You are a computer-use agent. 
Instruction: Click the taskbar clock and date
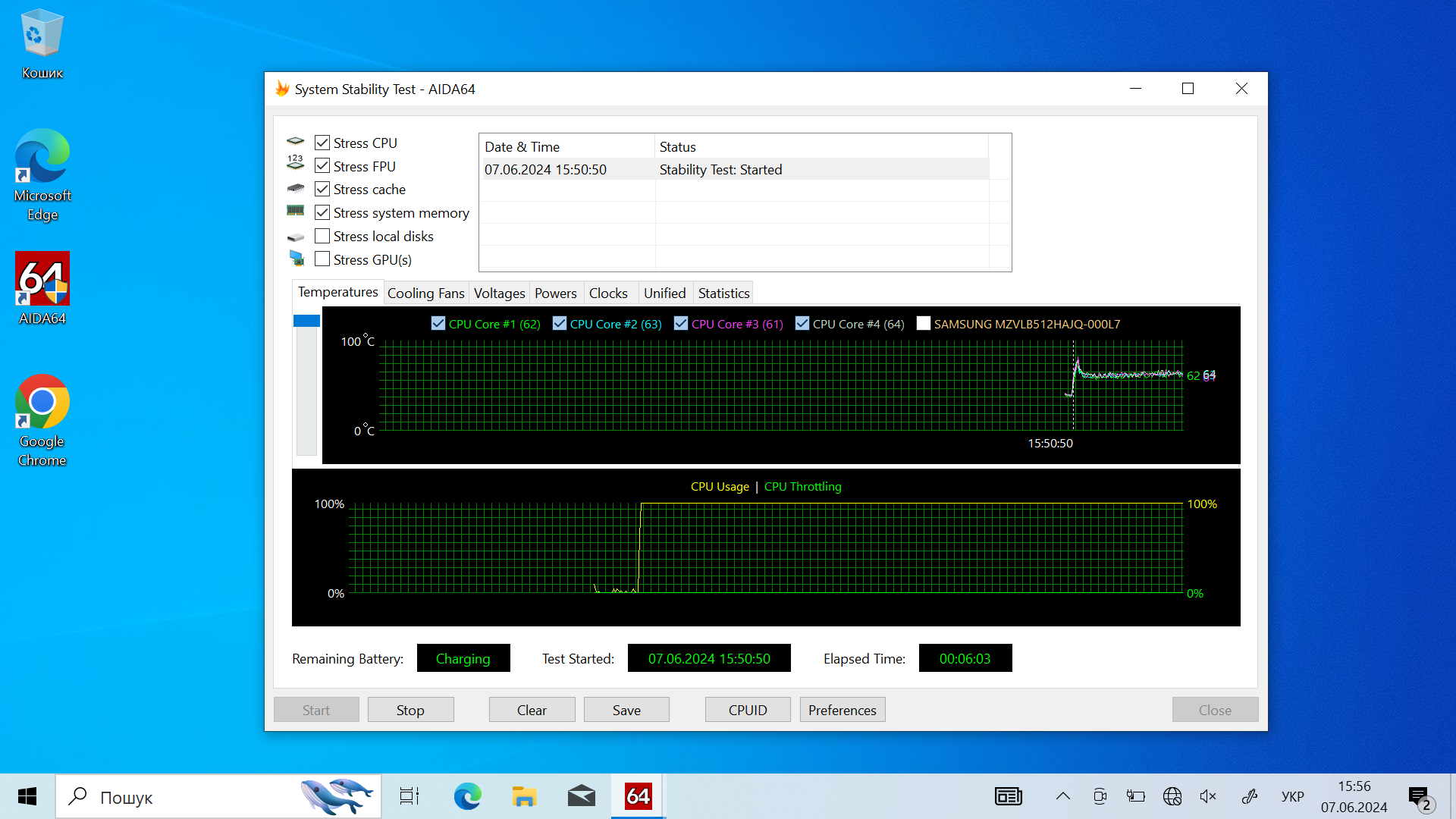click(x=1354, y=796)
